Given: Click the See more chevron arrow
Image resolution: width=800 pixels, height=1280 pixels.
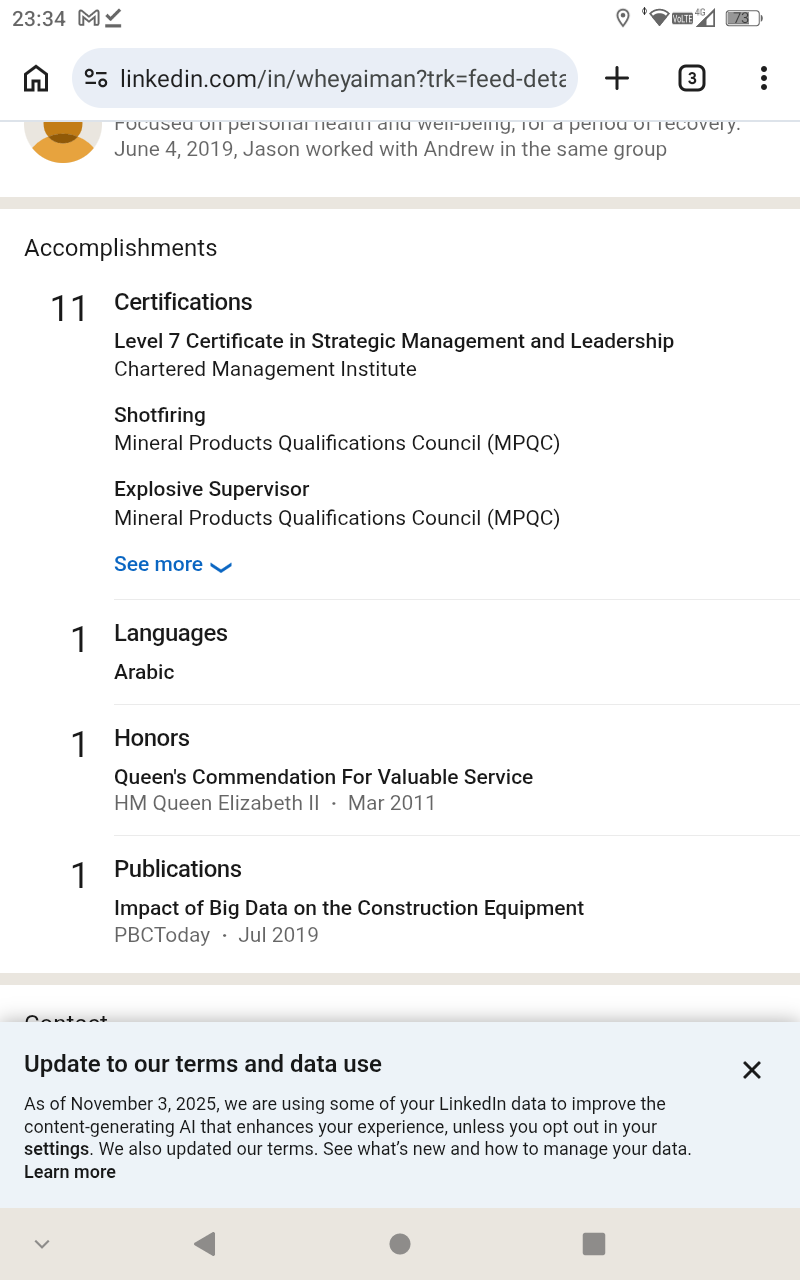Looking at the screenshot, I should [222, 567].
